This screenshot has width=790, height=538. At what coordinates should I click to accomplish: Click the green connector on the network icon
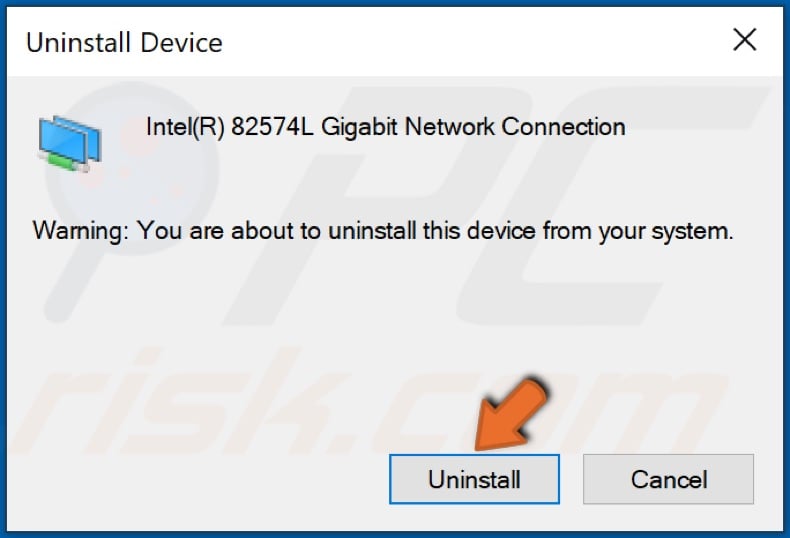64,163
